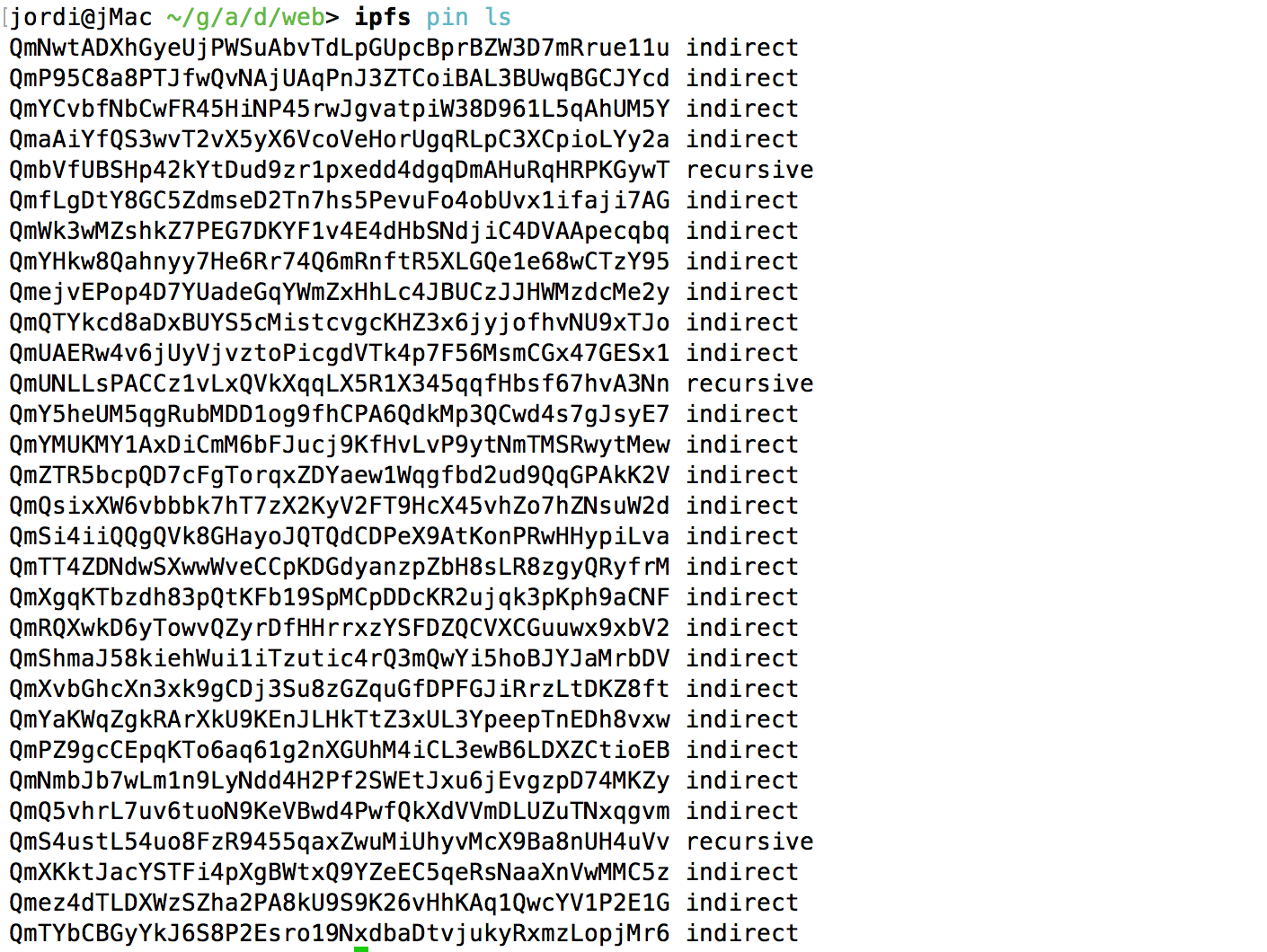Click hash starting with QmYHkw8Qahnyy7
This screenshot has width=1267, height=952.
[340, 261]
